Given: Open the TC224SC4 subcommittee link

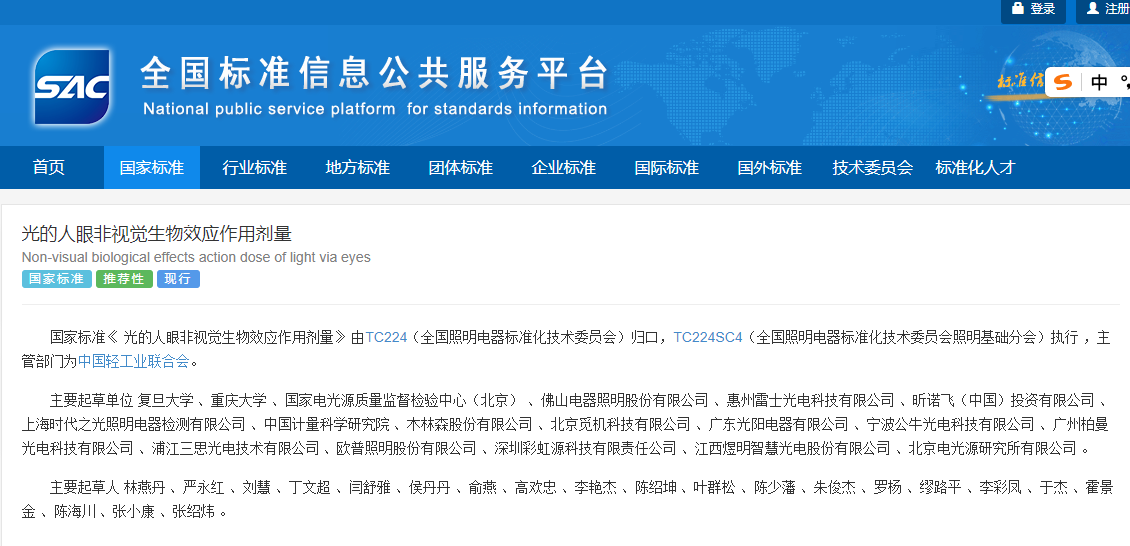Looking at the screenshot, I should pos(708,338).
